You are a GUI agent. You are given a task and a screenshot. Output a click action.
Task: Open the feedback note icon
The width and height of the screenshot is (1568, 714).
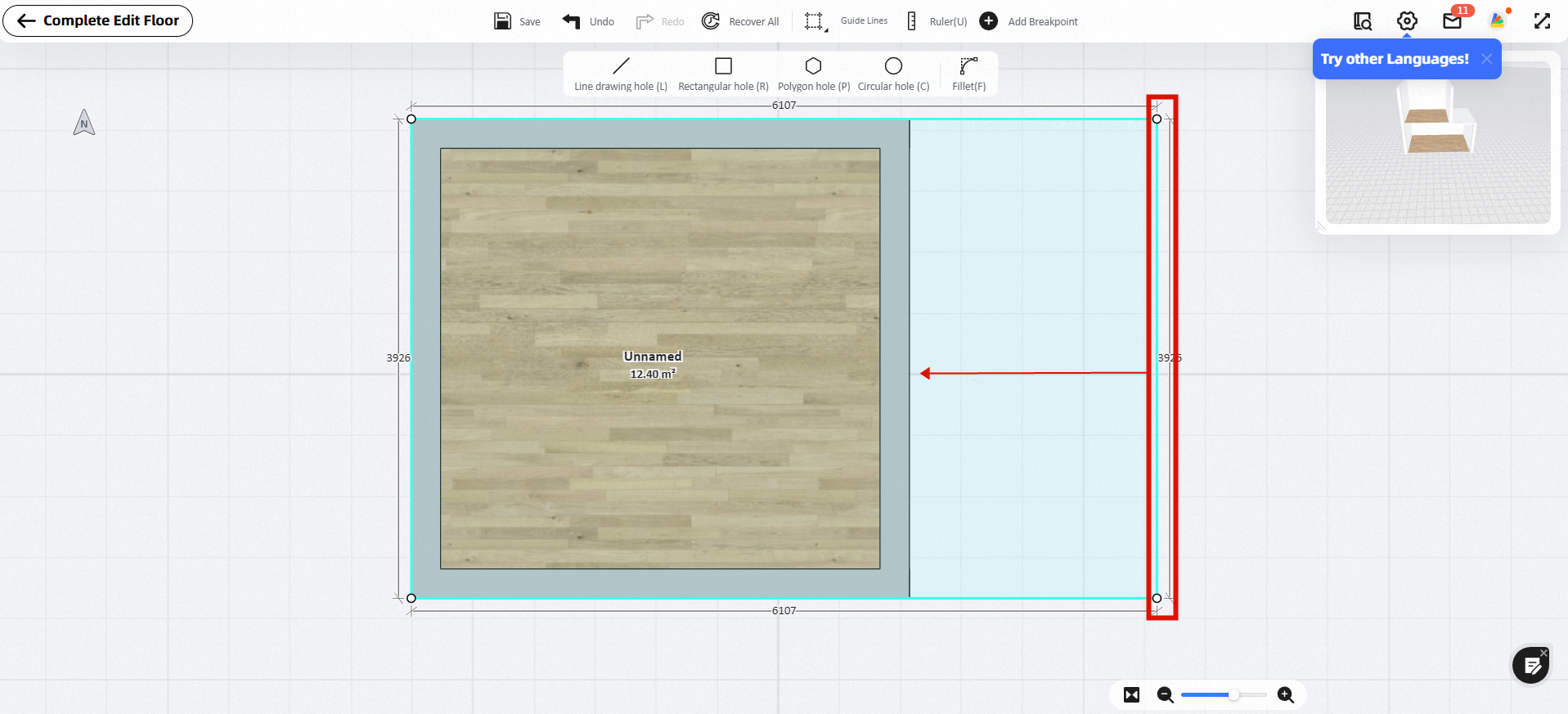click(x=1530, y=666)
